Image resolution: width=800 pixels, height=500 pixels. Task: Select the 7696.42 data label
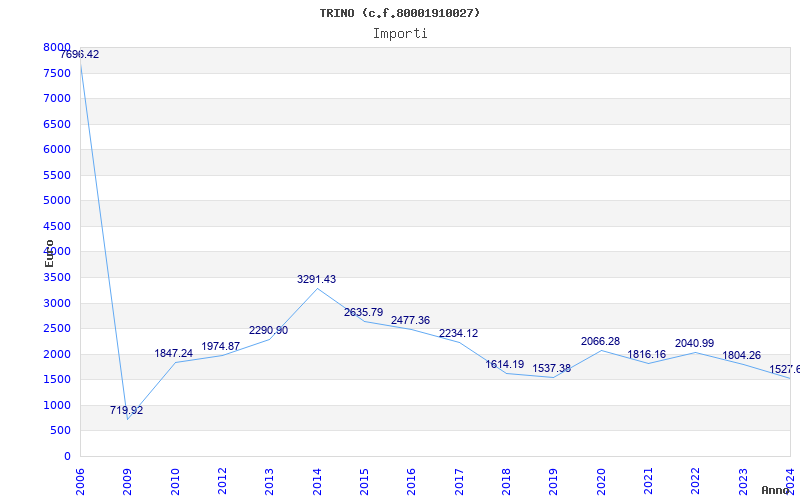(x=80, y=55)
